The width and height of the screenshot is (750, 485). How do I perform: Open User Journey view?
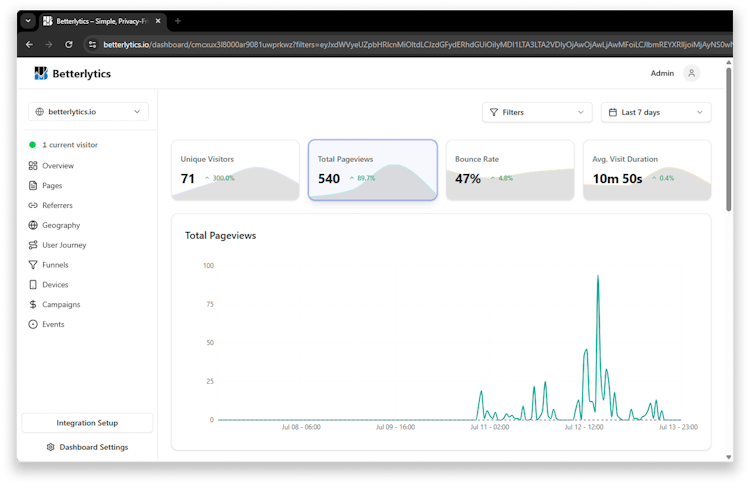point(64,245)
